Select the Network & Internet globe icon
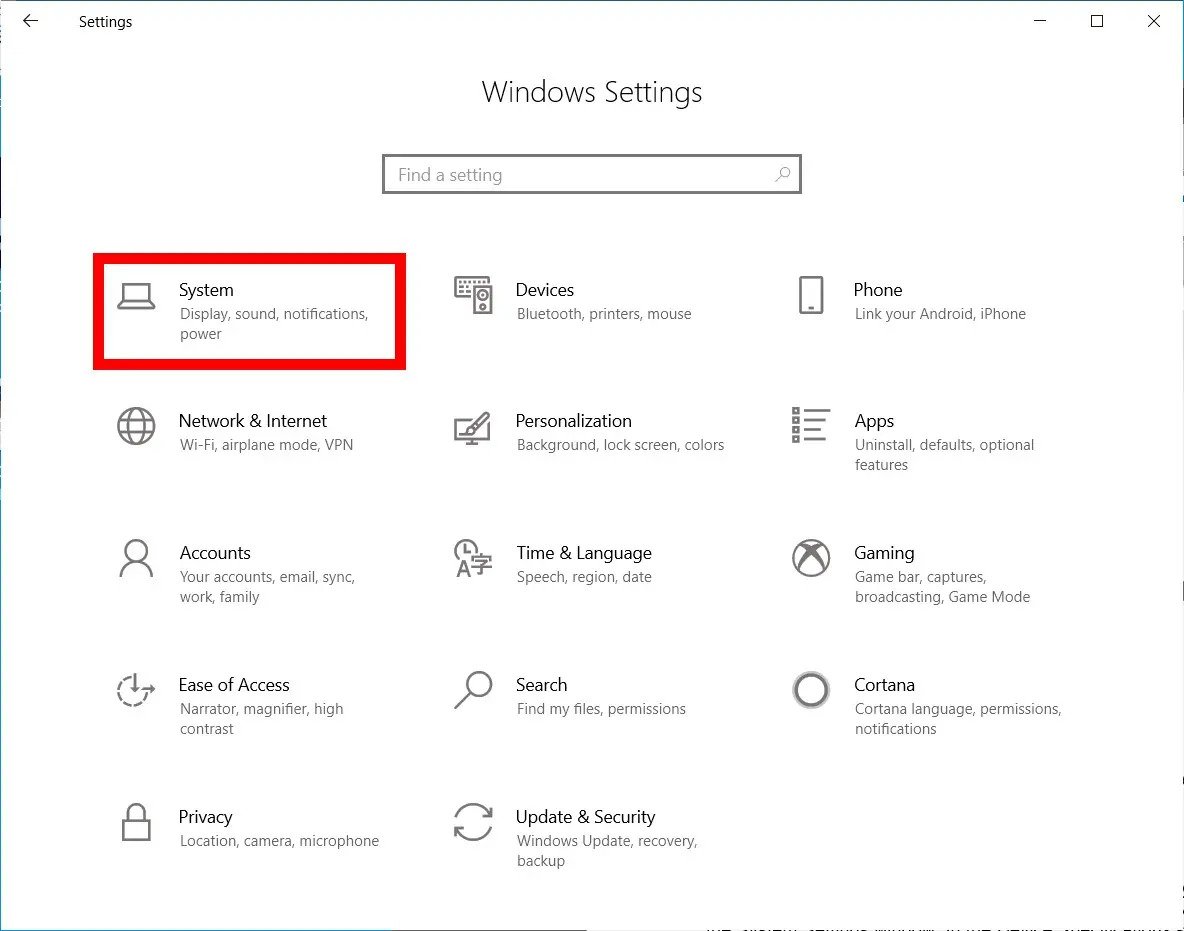Image resolution: width=1184 pixels, height=931 pixels. pos(136,426)
